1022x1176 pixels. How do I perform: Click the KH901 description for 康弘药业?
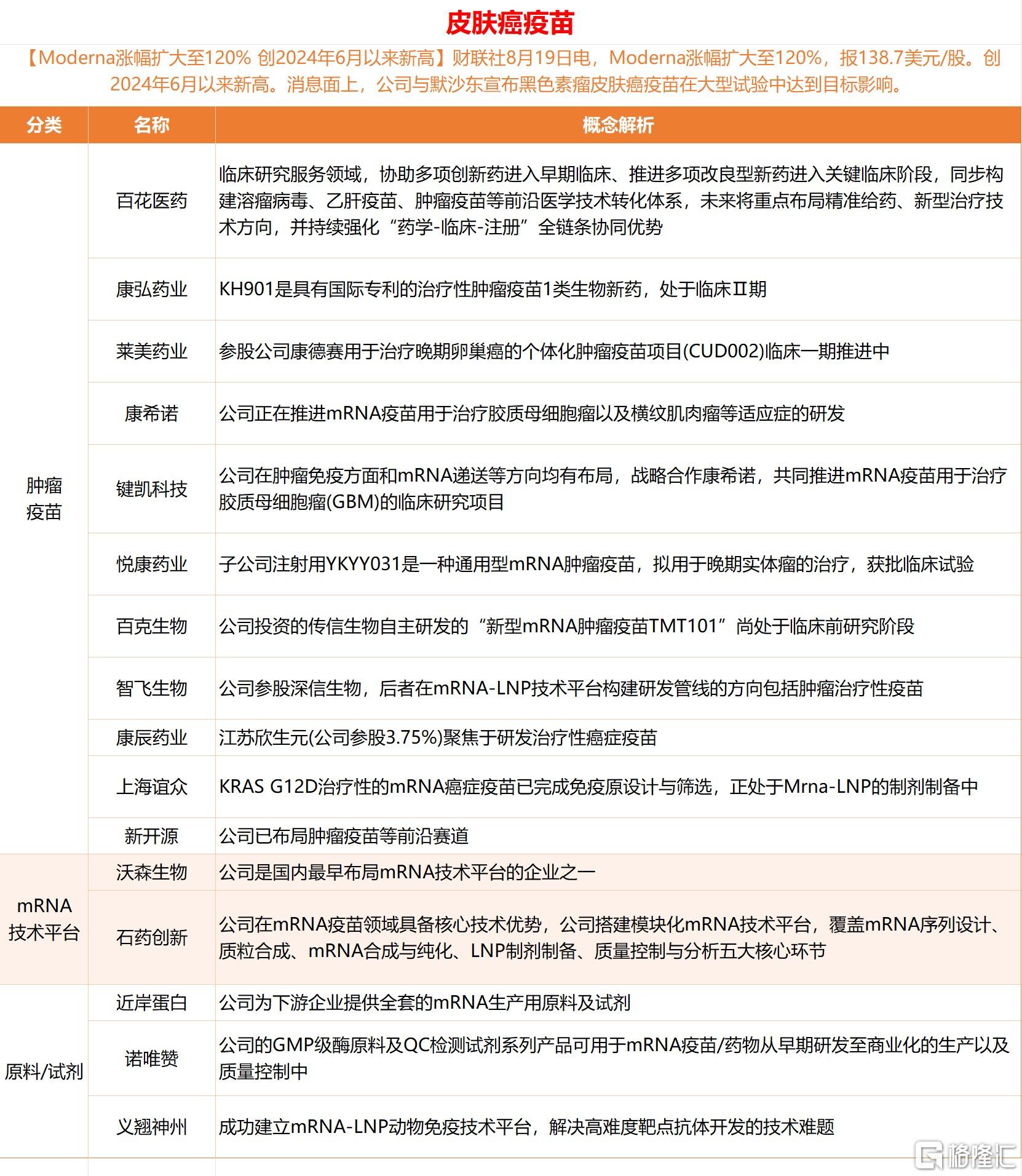pyautogui.click(x=493, y=289)
